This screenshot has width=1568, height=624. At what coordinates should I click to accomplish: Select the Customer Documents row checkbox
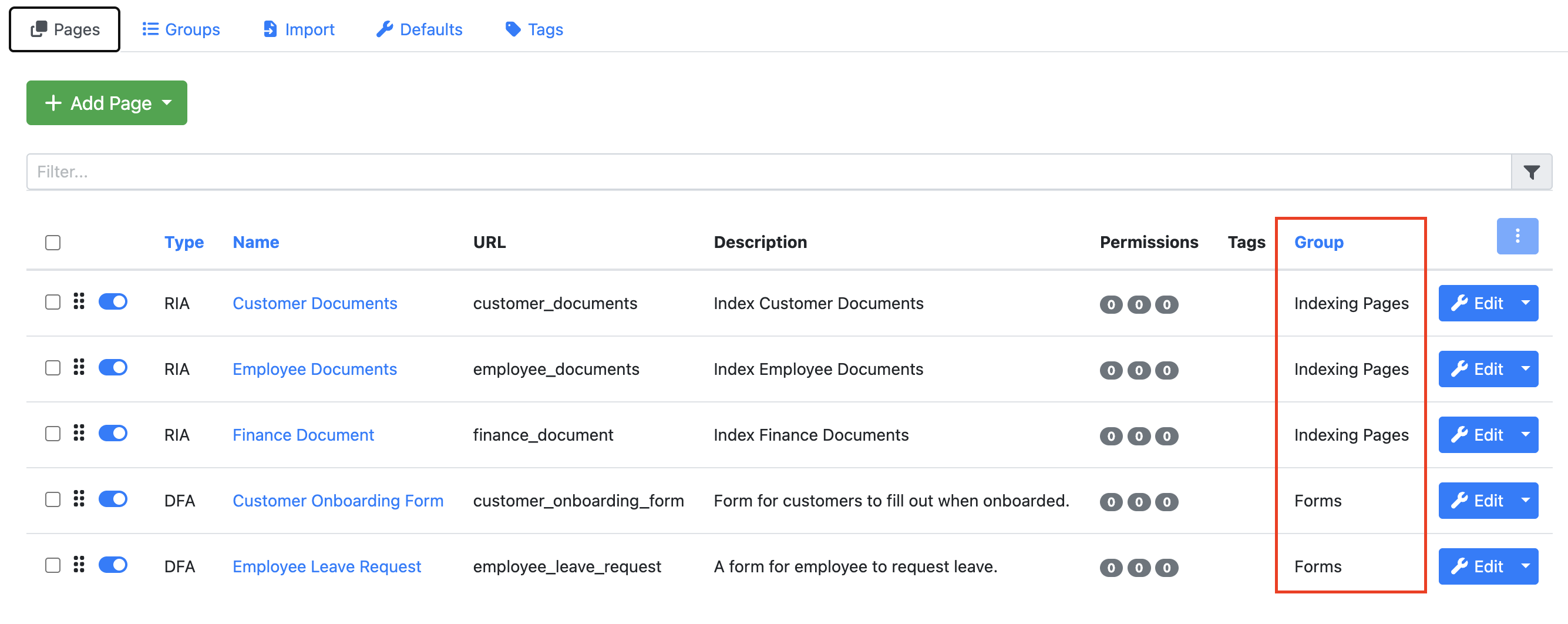(53, 302)
